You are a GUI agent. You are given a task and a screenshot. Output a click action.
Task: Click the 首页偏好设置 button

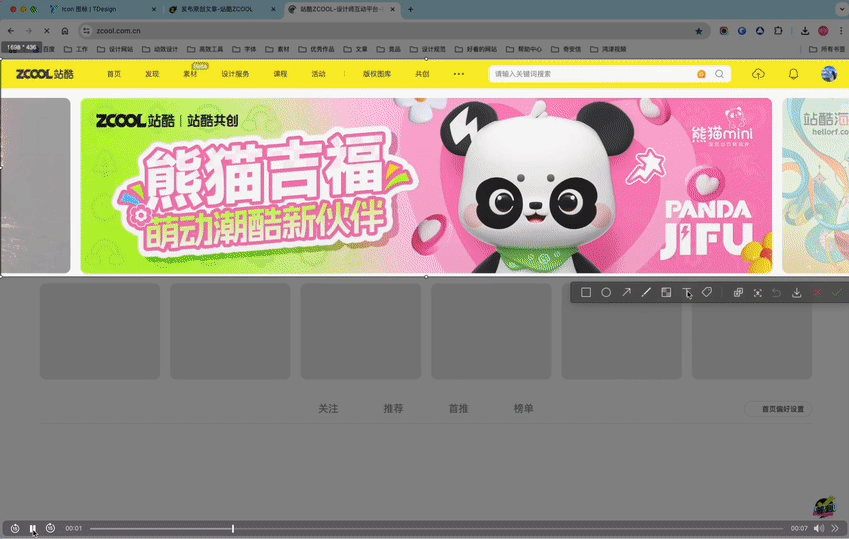(778, 409)
